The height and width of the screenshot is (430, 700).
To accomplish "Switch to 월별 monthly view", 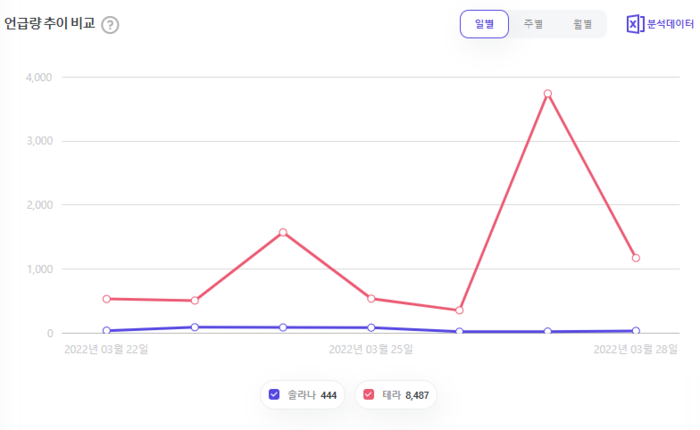I will tap(582, 24).
